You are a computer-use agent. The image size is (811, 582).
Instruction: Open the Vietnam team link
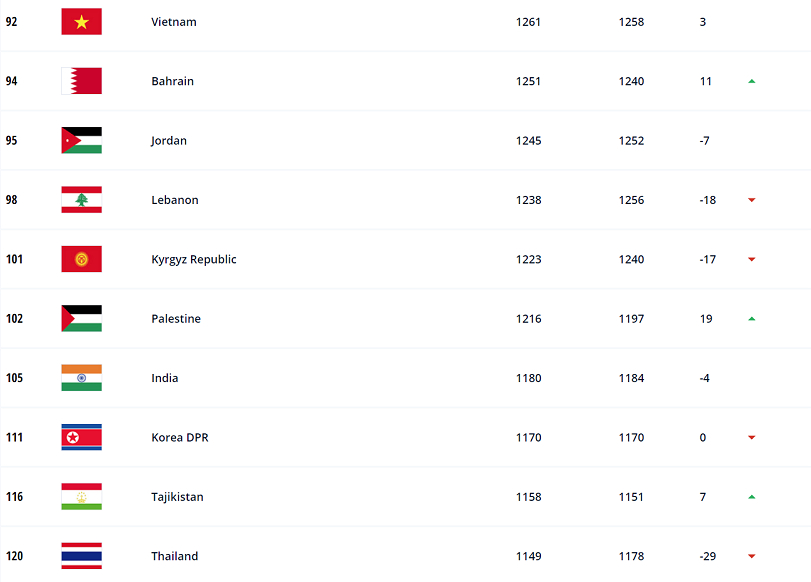point(173,22)
